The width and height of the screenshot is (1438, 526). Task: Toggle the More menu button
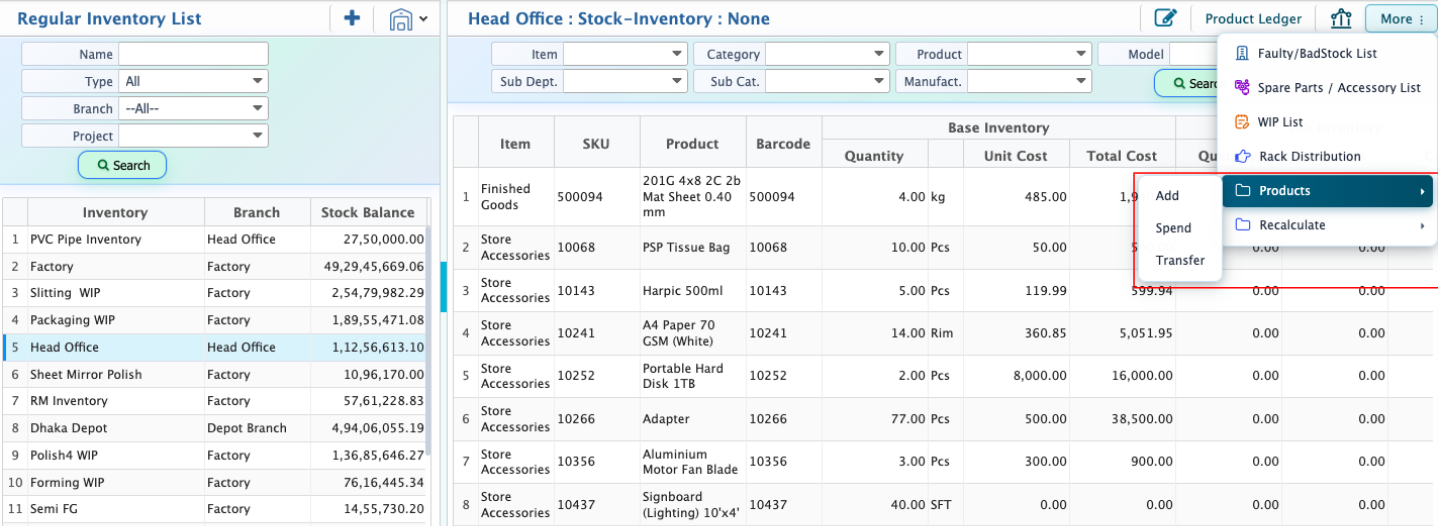pos(1400,19)
